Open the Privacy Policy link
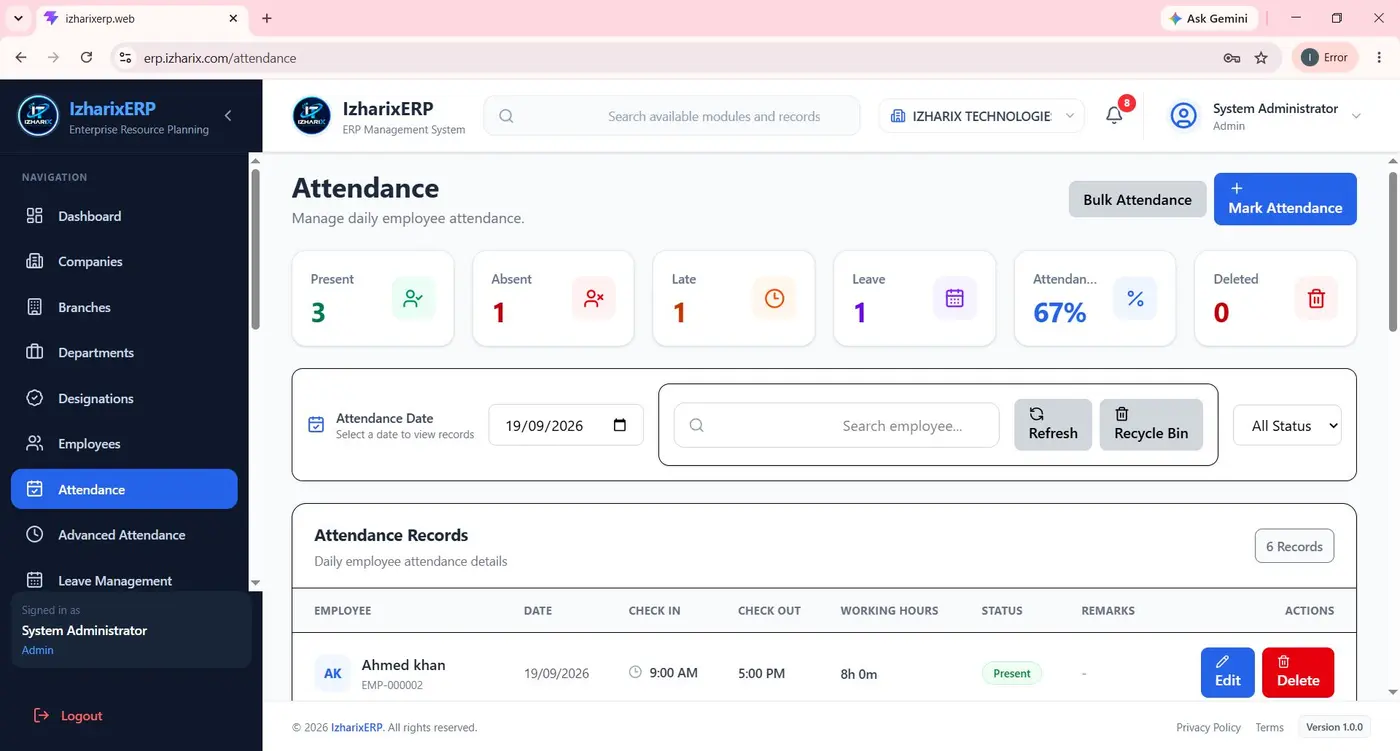 pos(1208,727)
